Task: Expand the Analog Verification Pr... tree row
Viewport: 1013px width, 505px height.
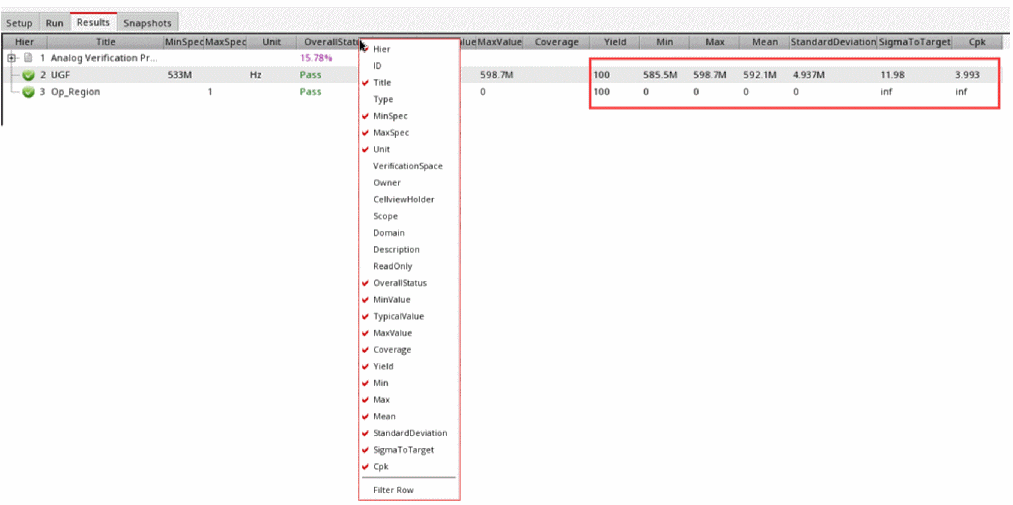Action: coord(12,58)
